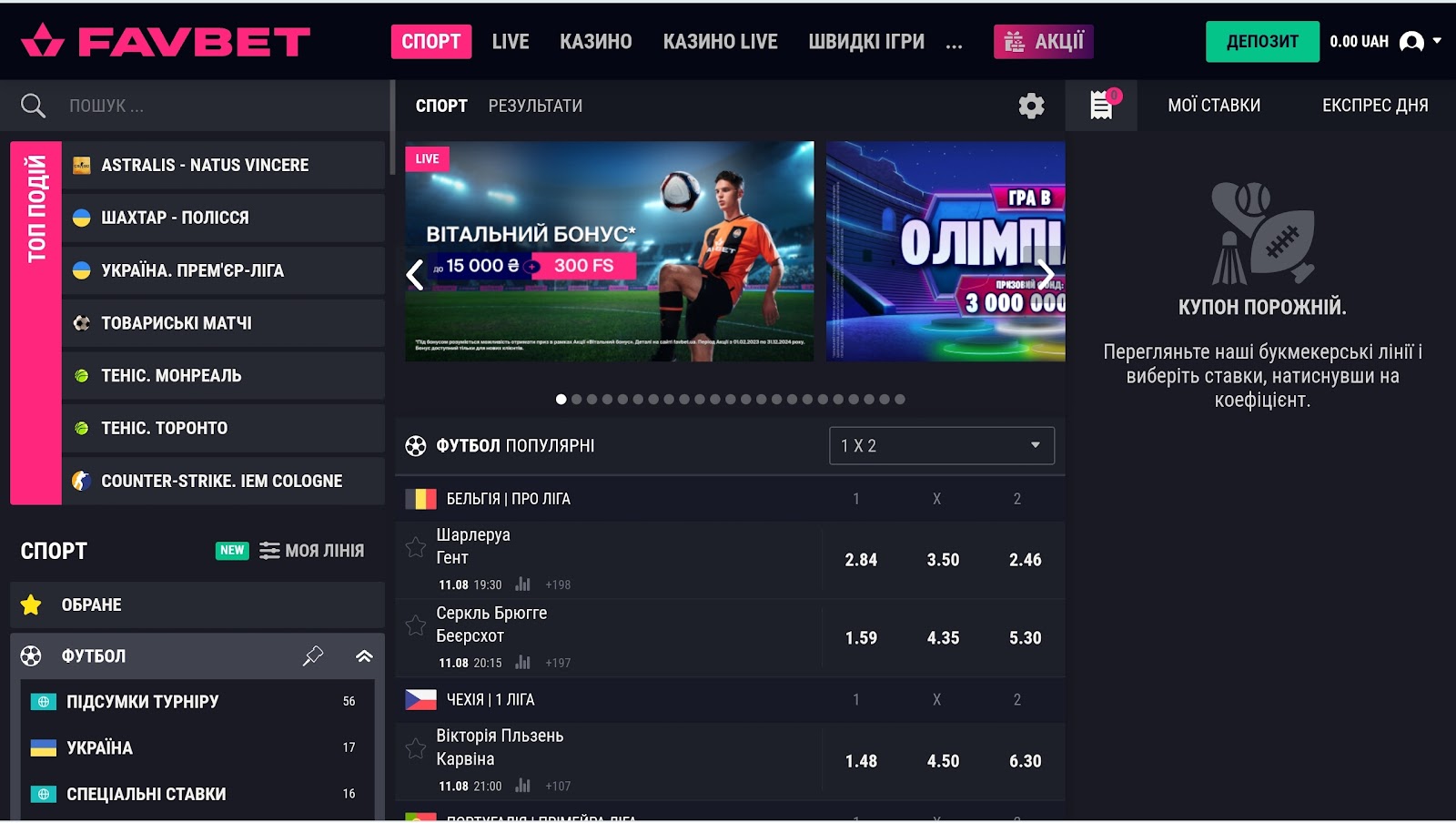
Task: Open the Вітальний бонус banner
Action: [x=610, y=251]
